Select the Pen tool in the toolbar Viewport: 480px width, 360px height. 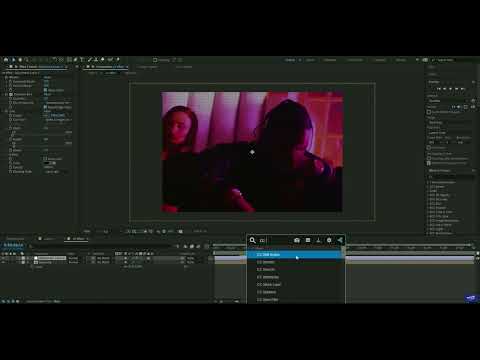[x=76, y=60]
